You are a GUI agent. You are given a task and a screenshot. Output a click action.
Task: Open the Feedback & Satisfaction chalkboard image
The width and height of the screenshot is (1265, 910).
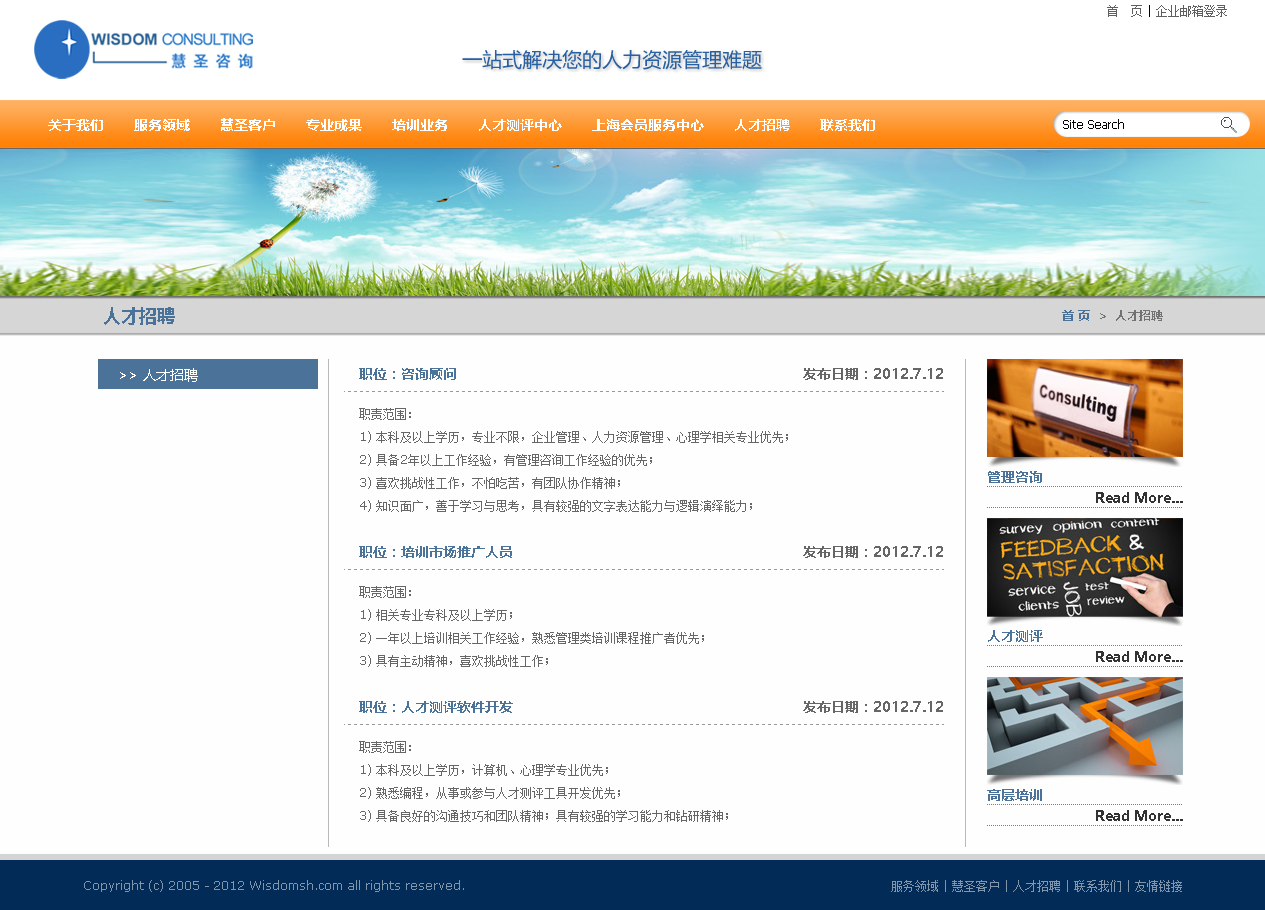click(1084, 567)
